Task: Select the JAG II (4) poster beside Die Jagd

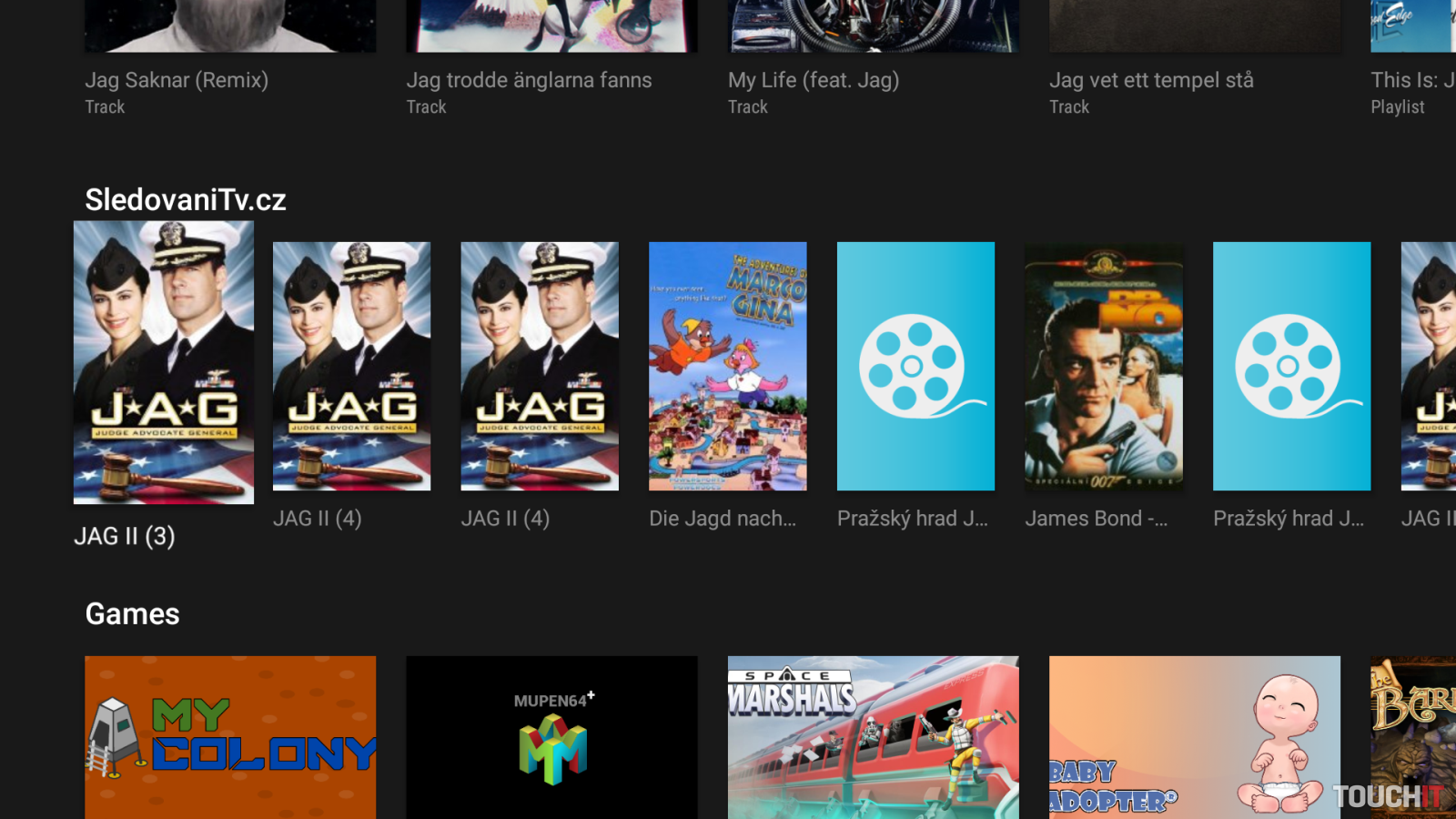Action: pos(540,366)
